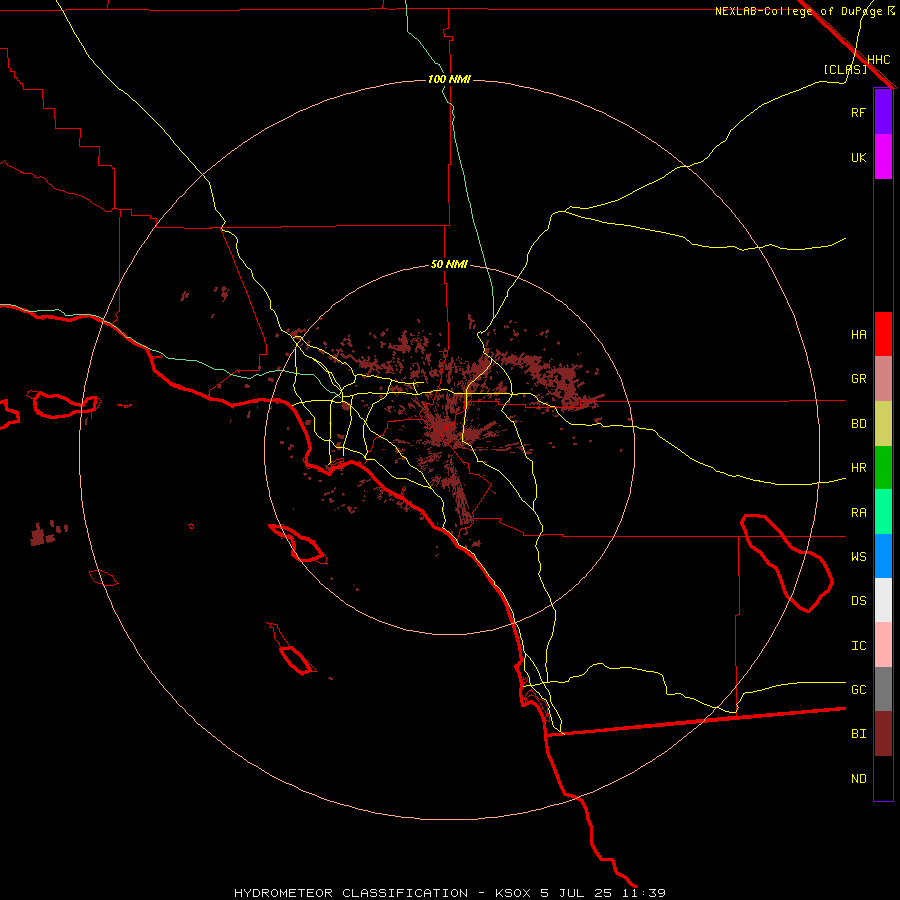Click the Hydrometeor Classification KSOX timestamp caption
The height and width of the screenshot is (900, 900).
coord(449,893)
